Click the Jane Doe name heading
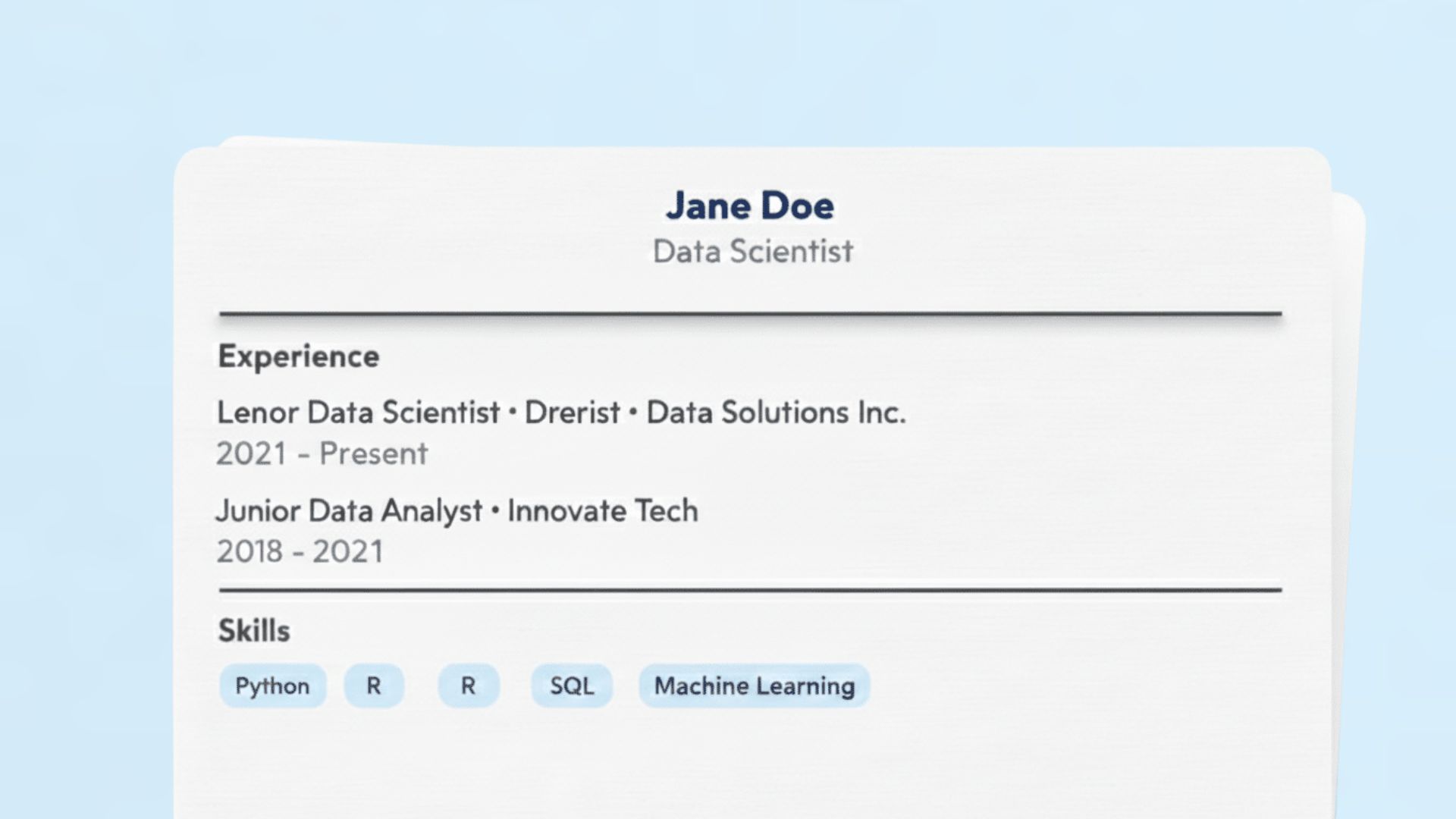 pyautogui.click(x=750, y=206)
